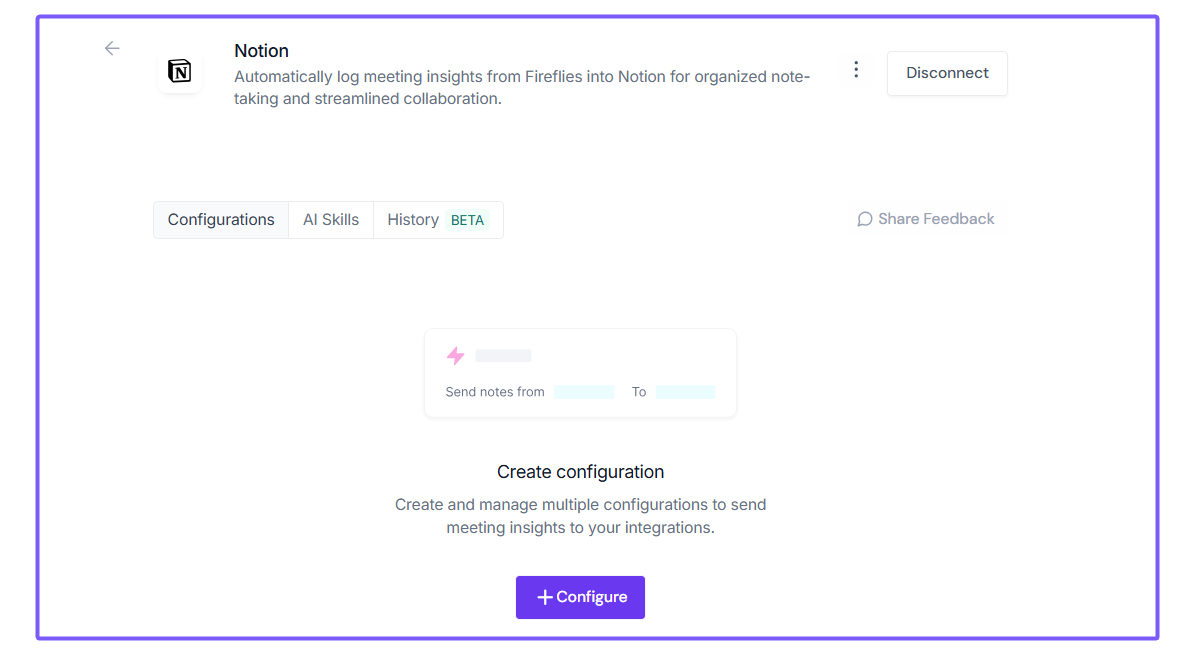Open the AI Skills tab
Viewport: 1191px width, 666px height.
tap(331, 220)
